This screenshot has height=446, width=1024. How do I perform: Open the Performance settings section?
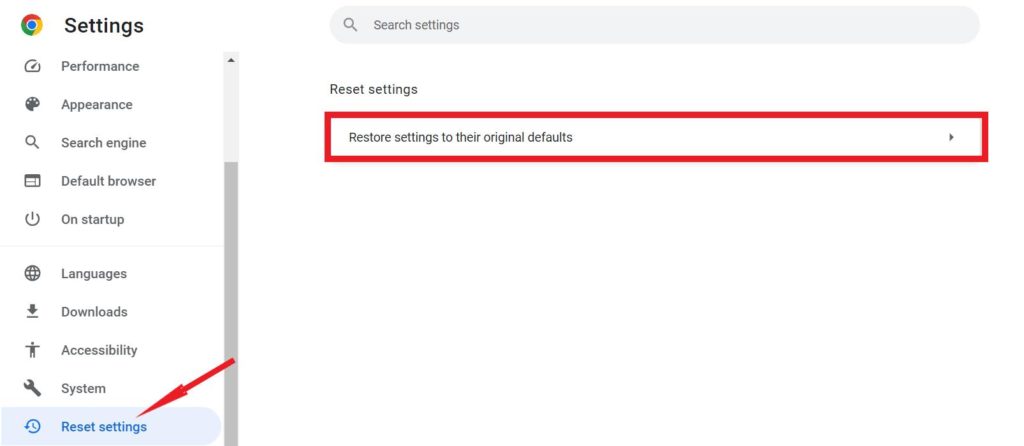point(100,67)
